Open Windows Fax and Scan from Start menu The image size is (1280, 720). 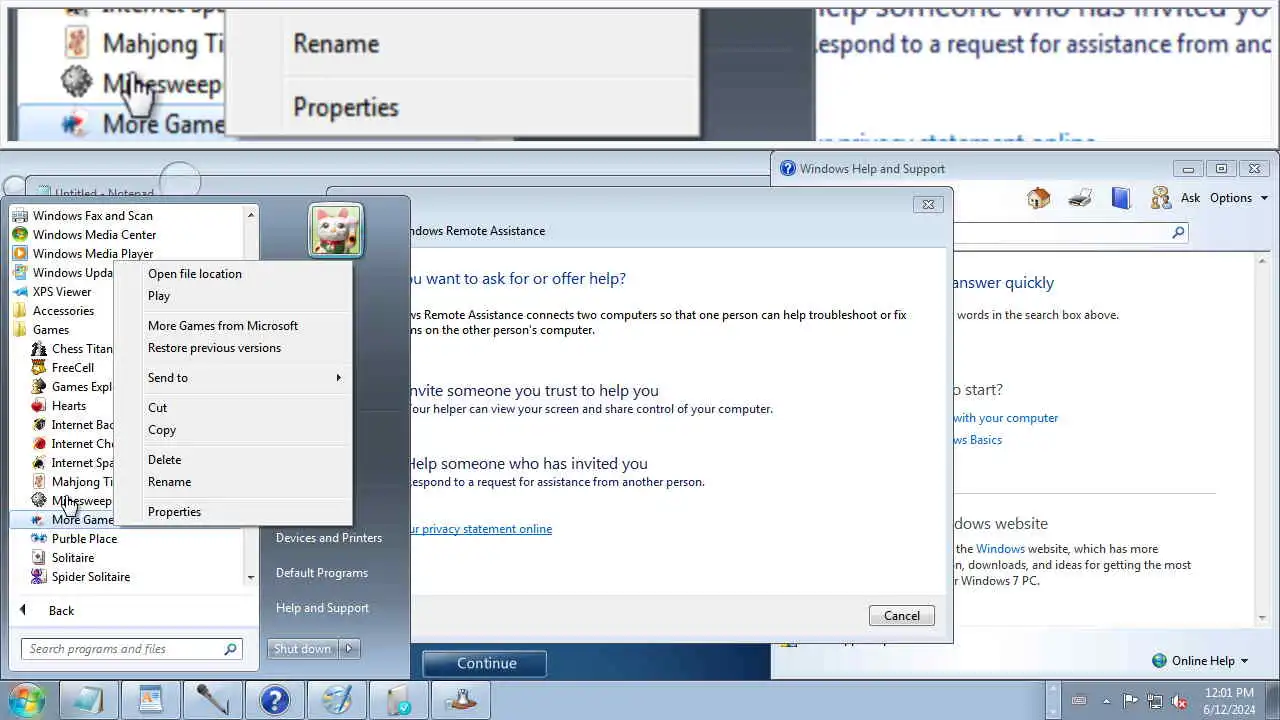pyautogui.click(x=92, y=215)
